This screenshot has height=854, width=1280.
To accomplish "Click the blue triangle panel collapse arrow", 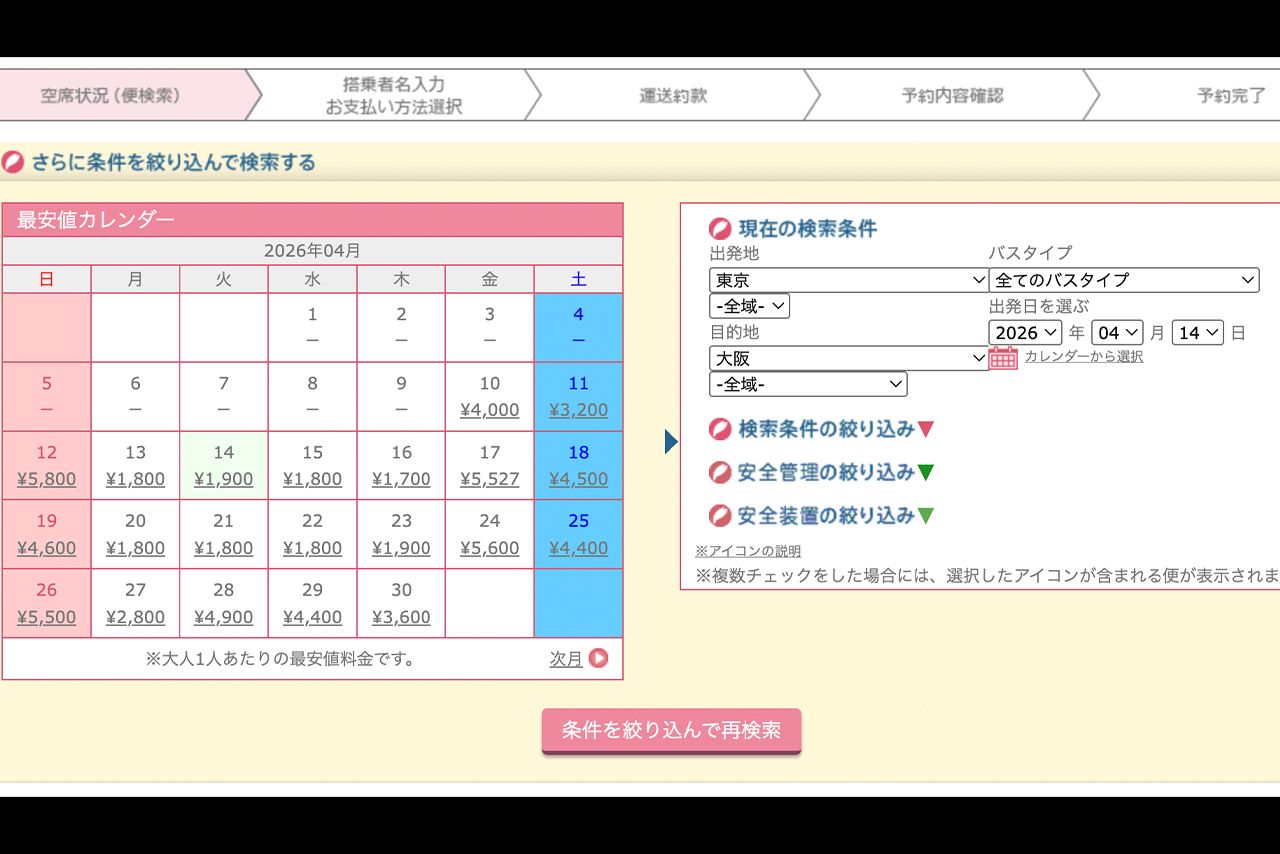I will (x=671, y=441).
